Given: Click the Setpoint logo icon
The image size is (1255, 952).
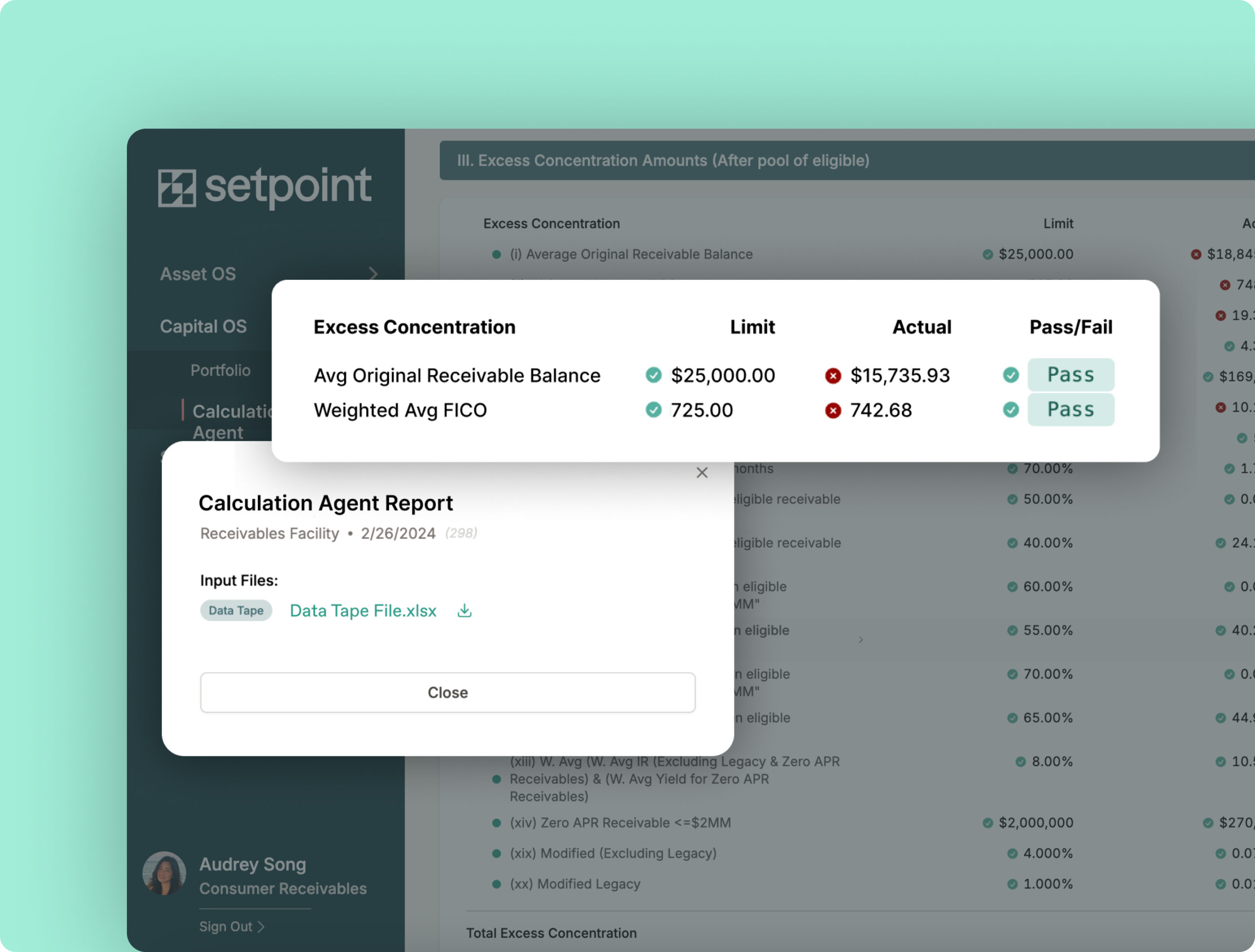Looking at the screenshot, I should [x=177, y=187].
